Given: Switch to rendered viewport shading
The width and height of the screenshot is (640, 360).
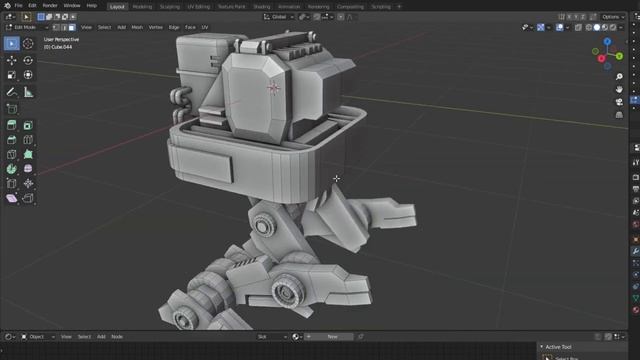Looking at the screenshot, I should tap(613, 27).
